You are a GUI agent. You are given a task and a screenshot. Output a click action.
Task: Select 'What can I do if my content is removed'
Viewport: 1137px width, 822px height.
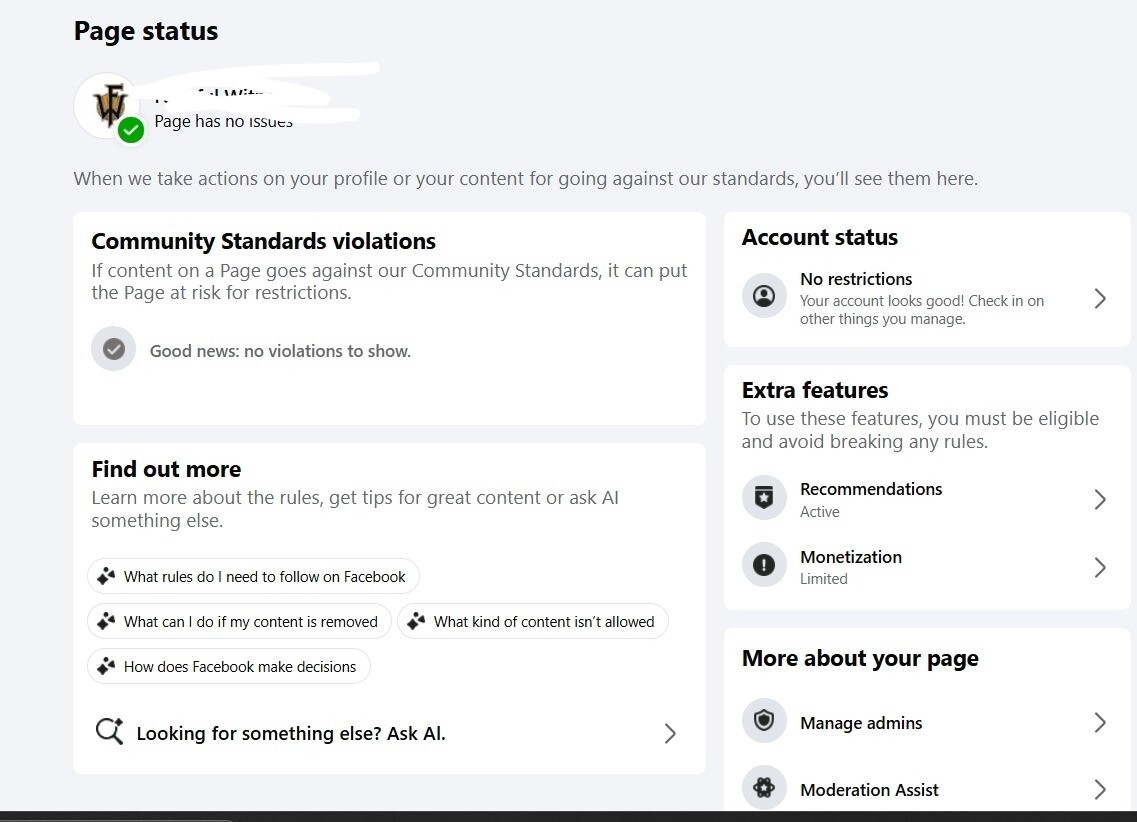[x=239, y=621]
